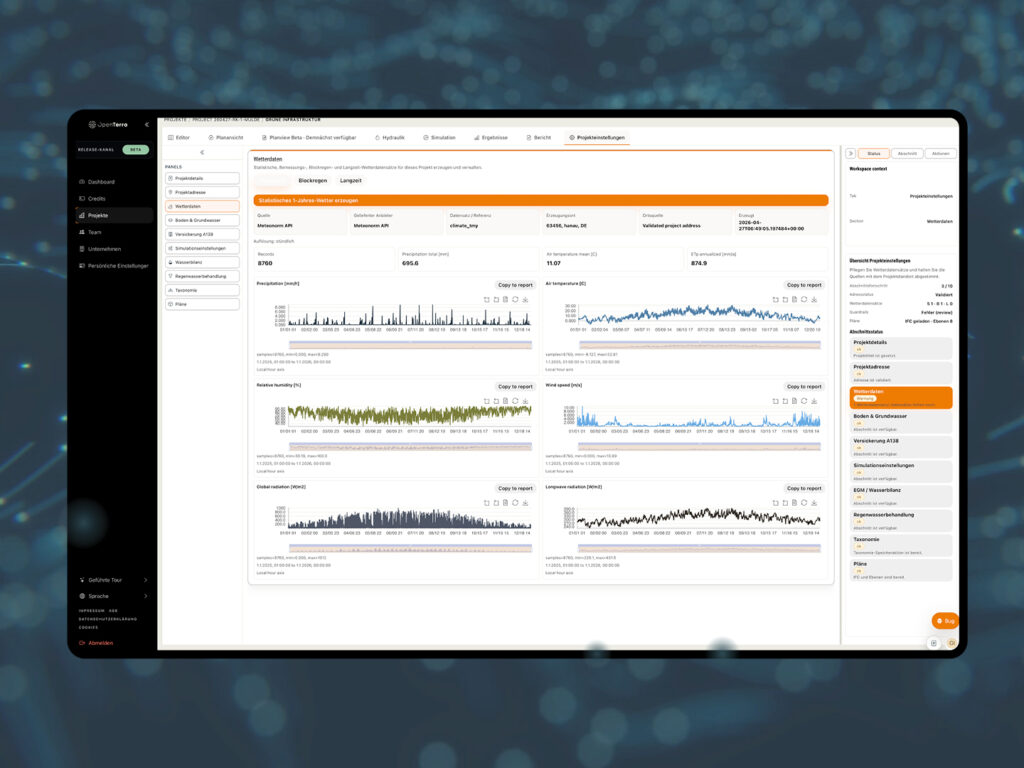Click the Precipitation chart range slider

[410, 344]
